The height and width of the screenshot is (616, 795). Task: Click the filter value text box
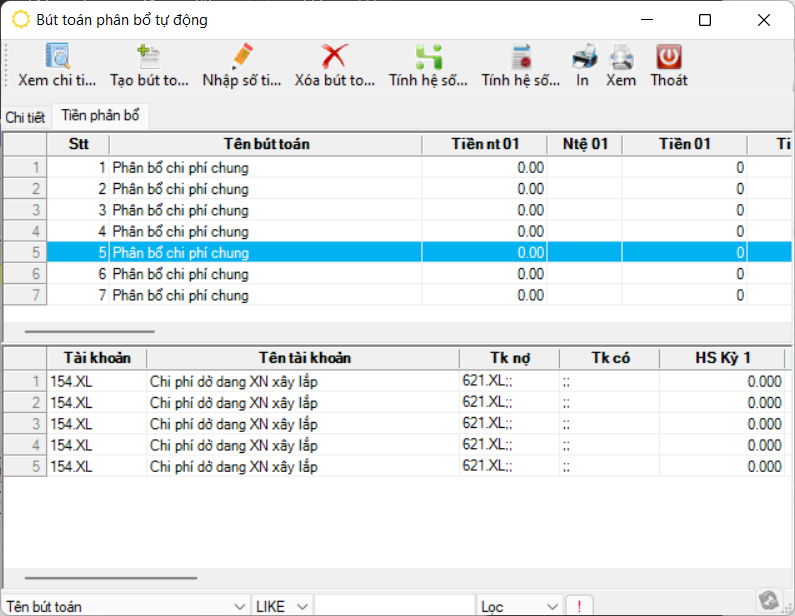point(394,607)
